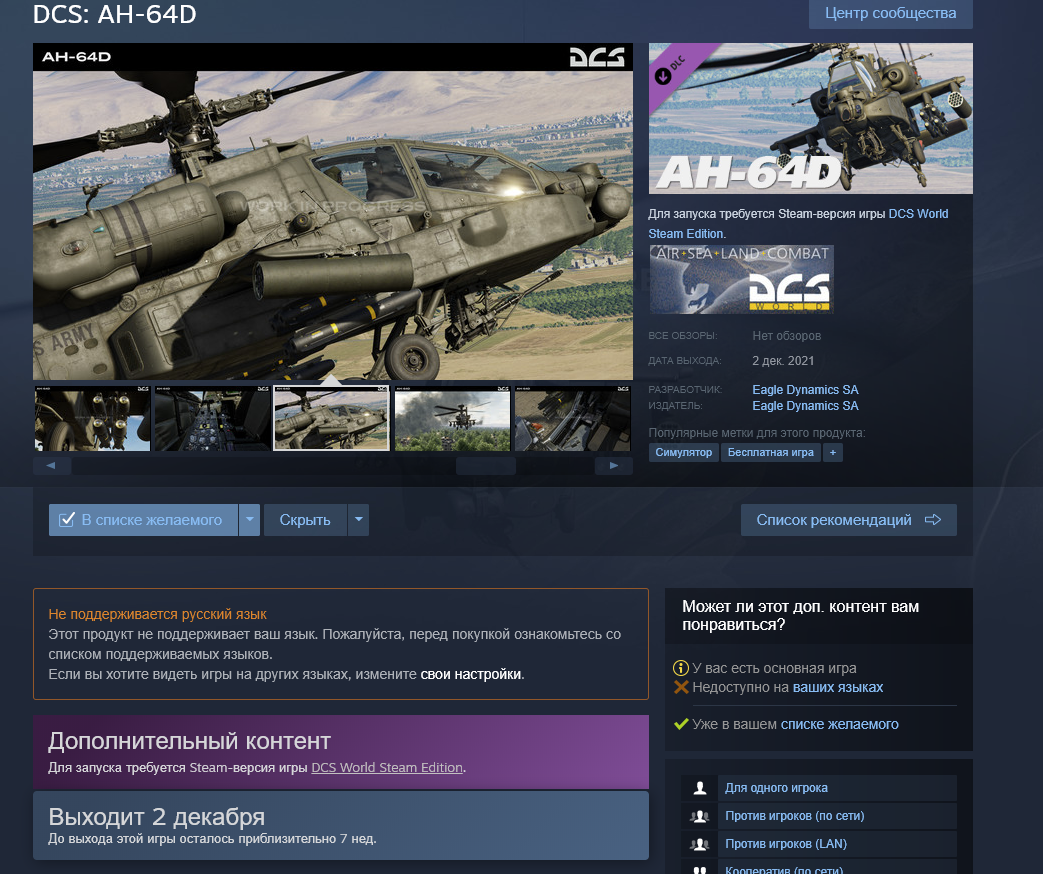Click the info icon beside У вас есть основная игра
The image size is (1043, 874).
680,668
